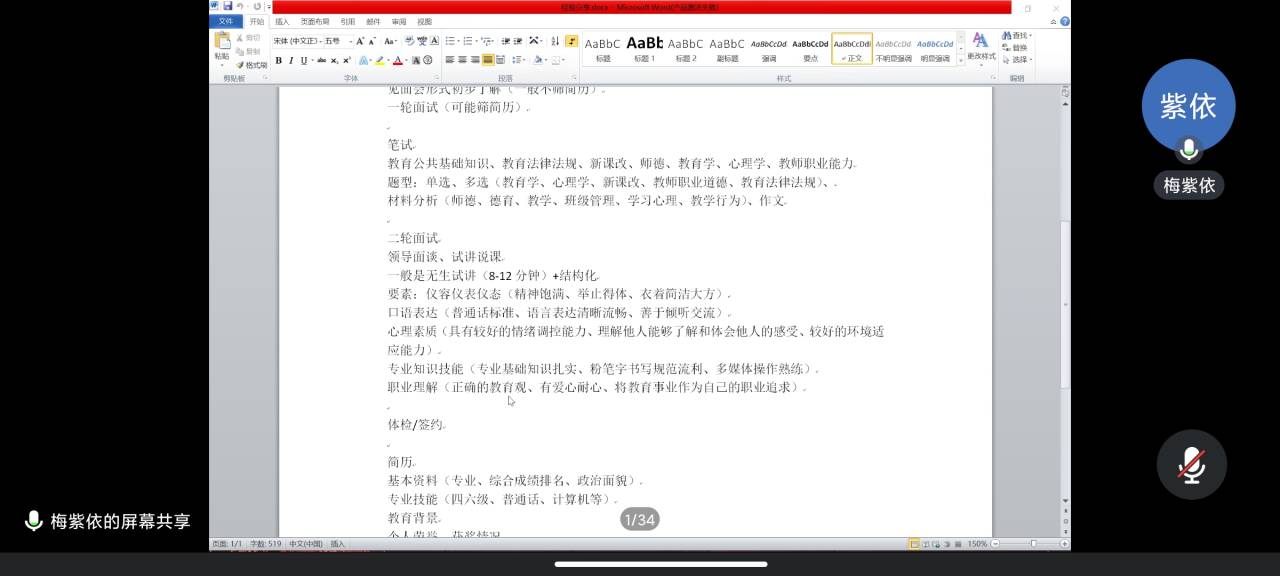Save the document with the floppy disk icon
Image resolution: width=1280 pixels, height=576 pixels.
228,6
